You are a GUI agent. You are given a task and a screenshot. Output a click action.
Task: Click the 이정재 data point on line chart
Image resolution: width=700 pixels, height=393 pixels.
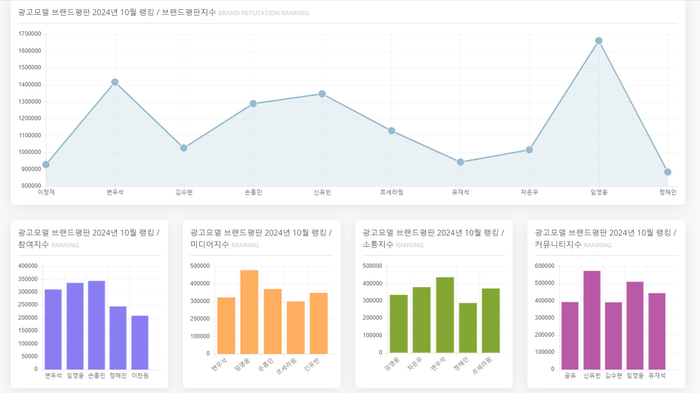46,165
